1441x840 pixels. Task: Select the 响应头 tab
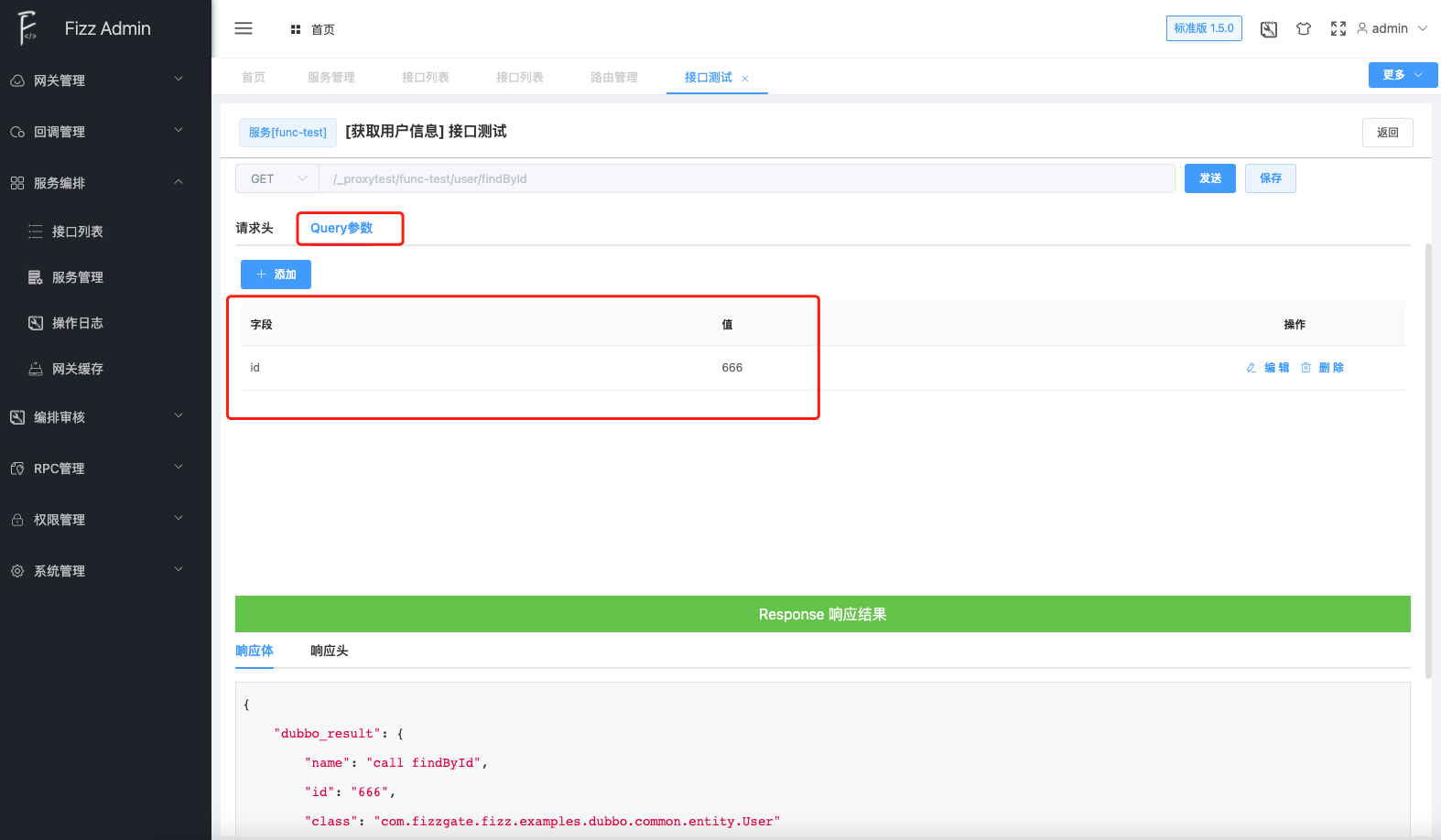330,651
